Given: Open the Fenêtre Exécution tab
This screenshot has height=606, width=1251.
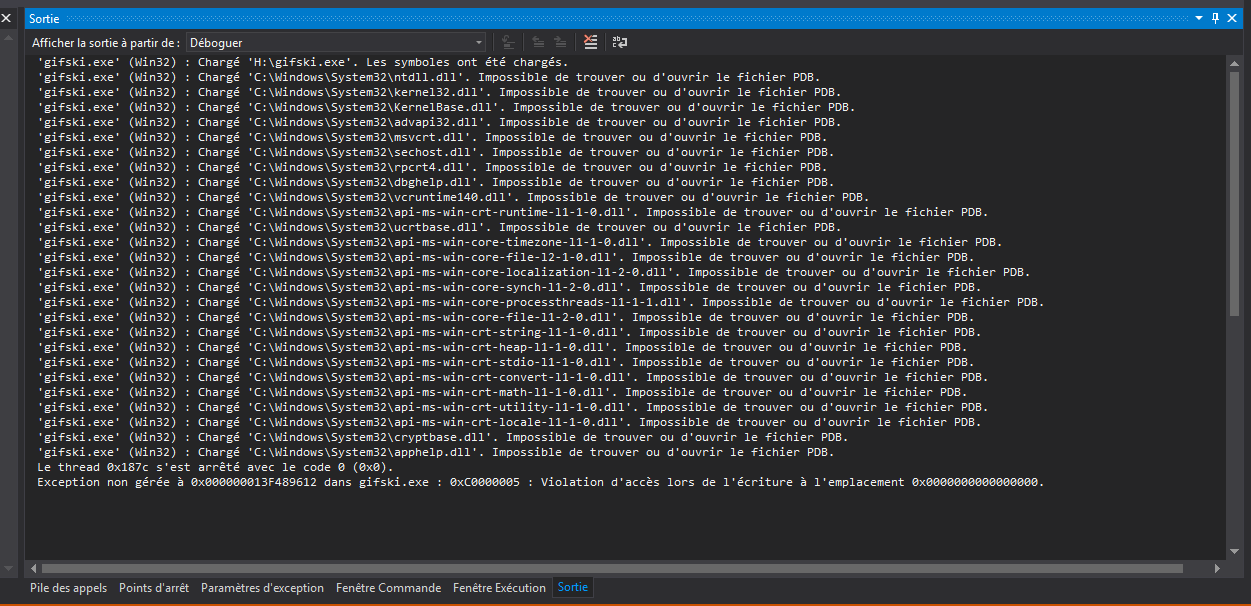Looking at the screenshot, I should [499, 588].
